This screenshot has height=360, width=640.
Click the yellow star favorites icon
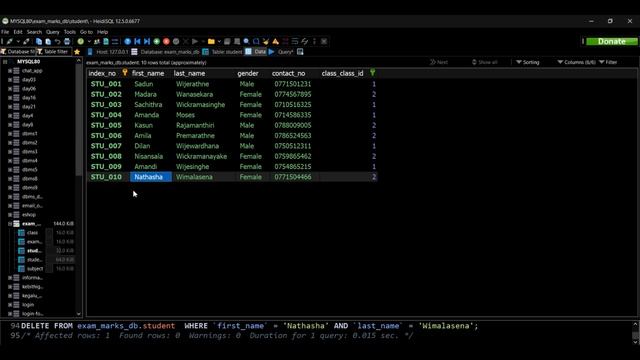77,52
